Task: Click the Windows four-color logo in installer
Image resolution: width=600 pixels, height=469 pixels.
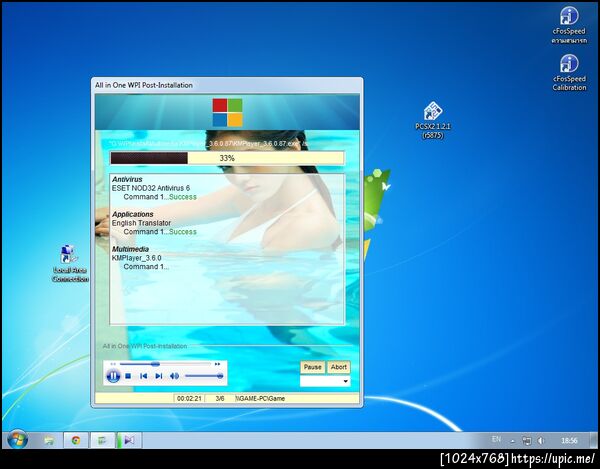Action: (x=228, y=112)
